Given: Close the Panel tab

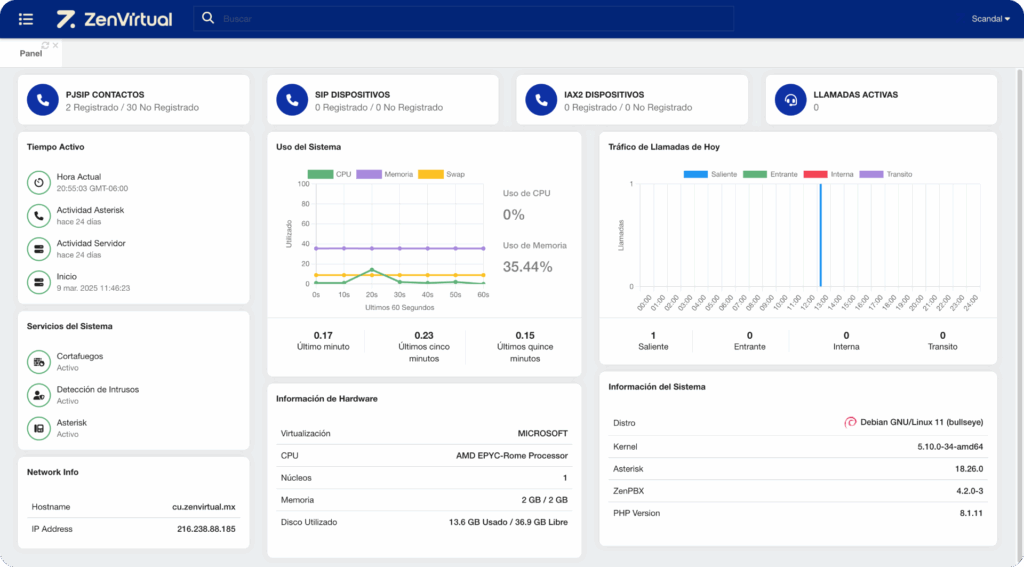Looking at the screenshot, I should 56,45.
